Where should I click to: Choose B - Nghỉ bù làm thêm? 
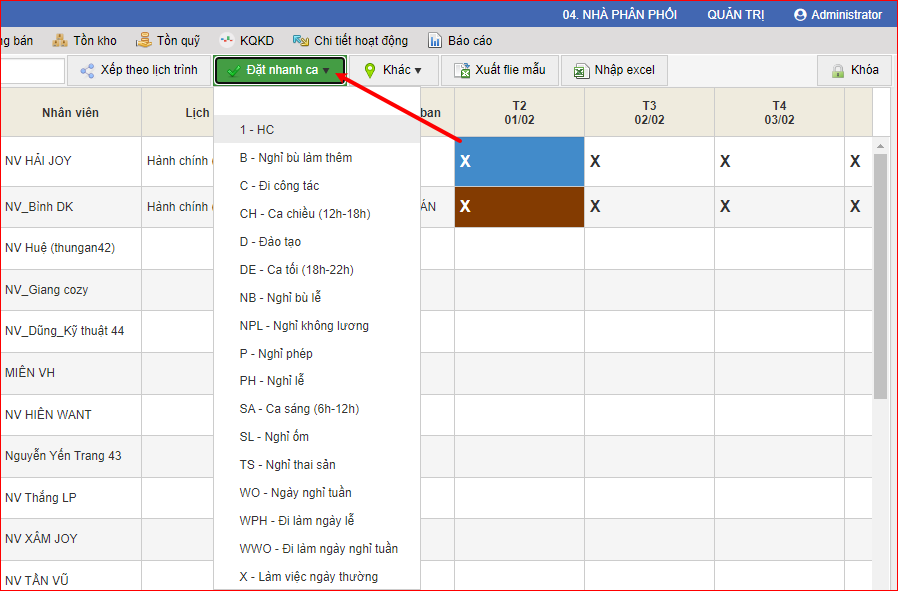317,157
